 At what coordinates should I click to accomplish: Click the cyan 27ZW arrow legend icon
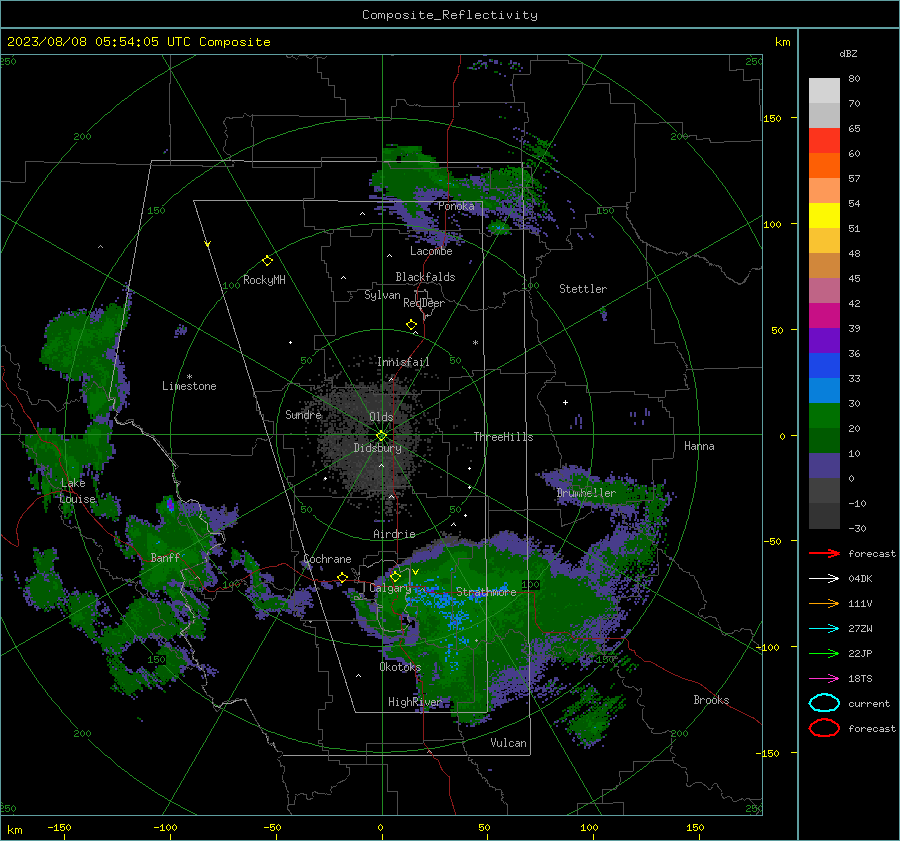824,629
